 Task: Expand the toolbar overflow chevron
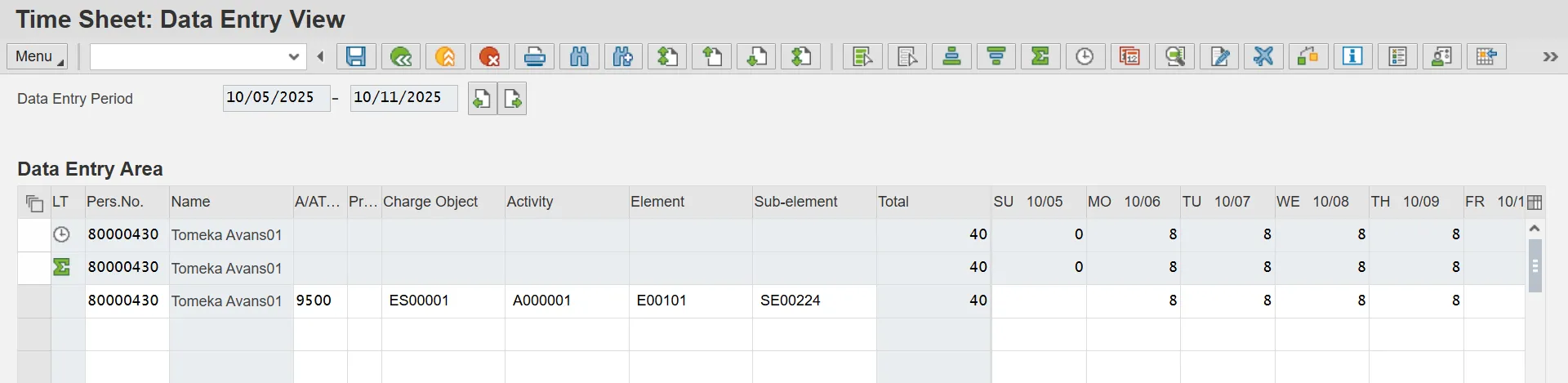pyautogui.click(x=1550, y=56)
